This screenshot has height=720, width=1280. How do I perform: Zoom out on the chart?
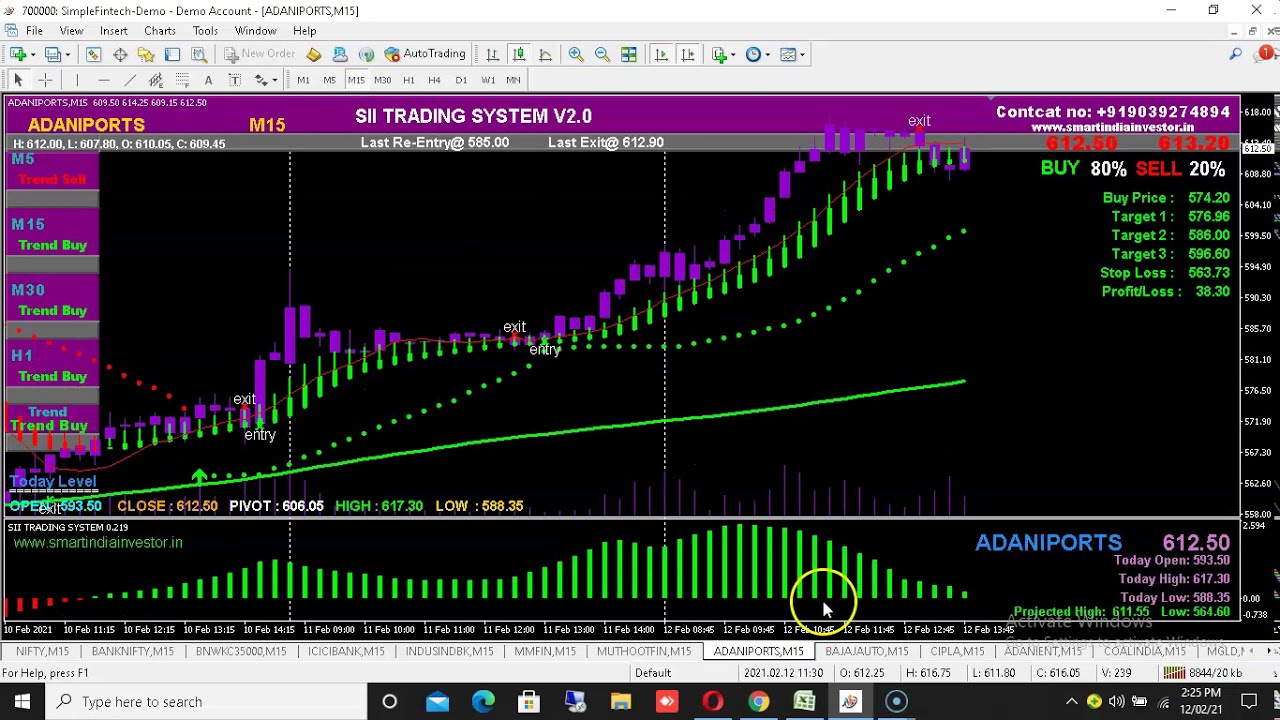602,54
